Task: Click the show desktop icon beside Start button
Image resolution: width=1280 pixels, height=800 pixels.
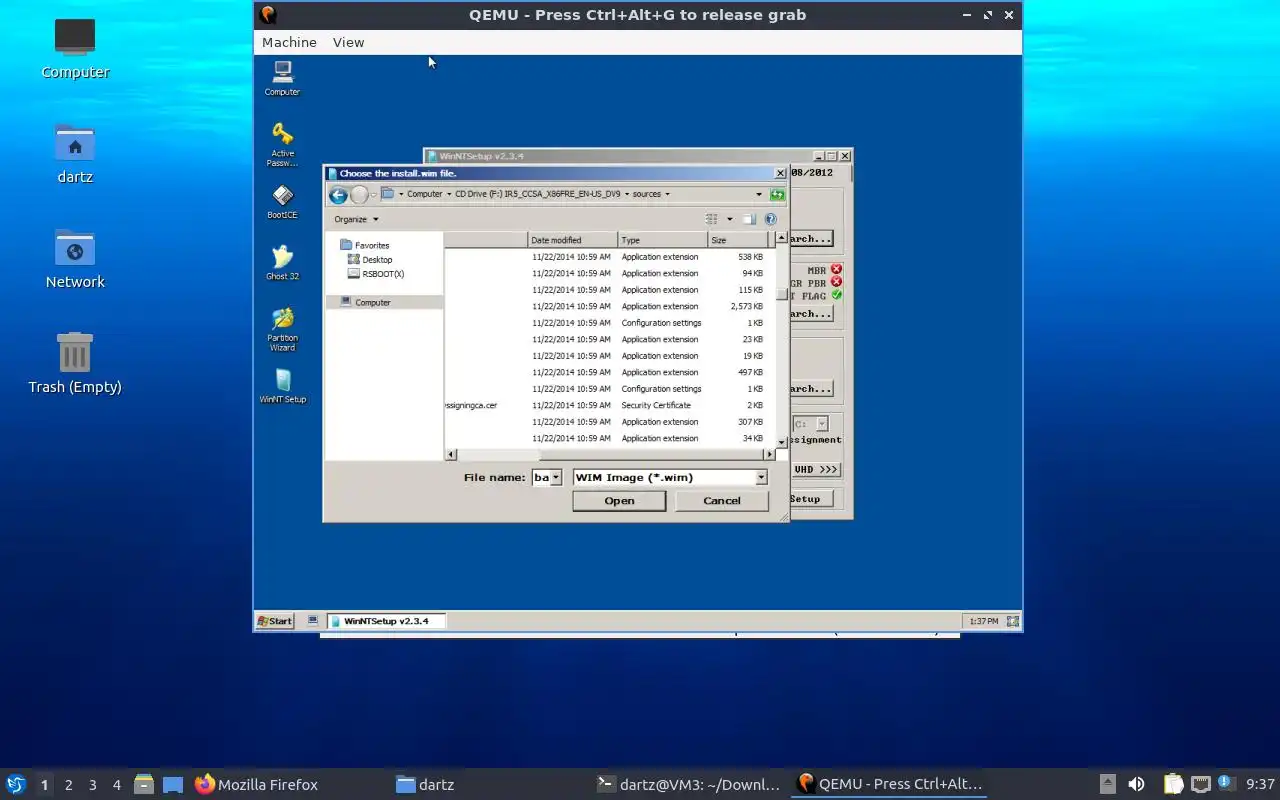Action: click(x=313, y=621)
